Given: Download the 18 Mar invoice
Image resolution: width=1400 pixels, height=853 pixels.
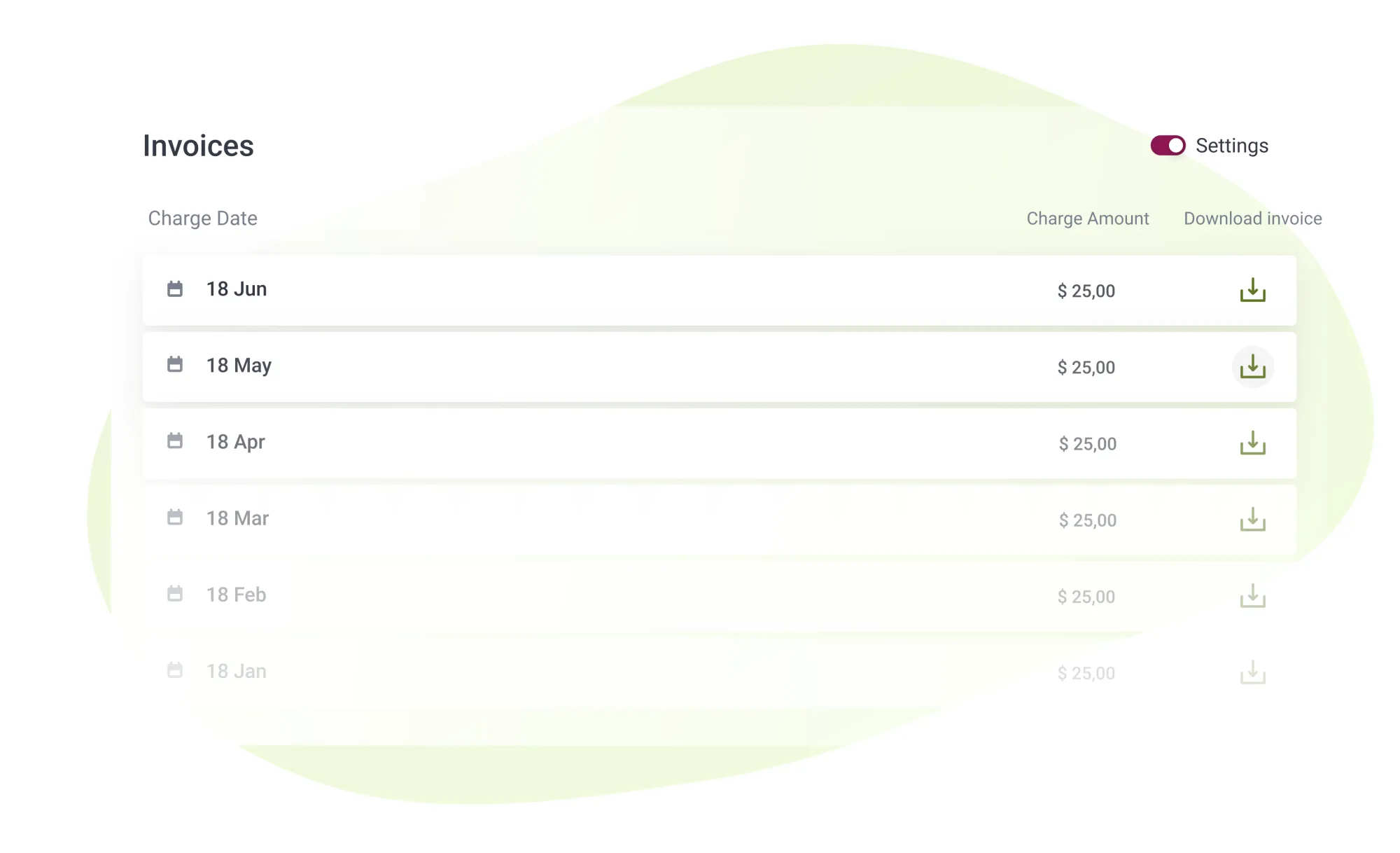Looking at the screenshot, I should click(x=1253, y=520).
